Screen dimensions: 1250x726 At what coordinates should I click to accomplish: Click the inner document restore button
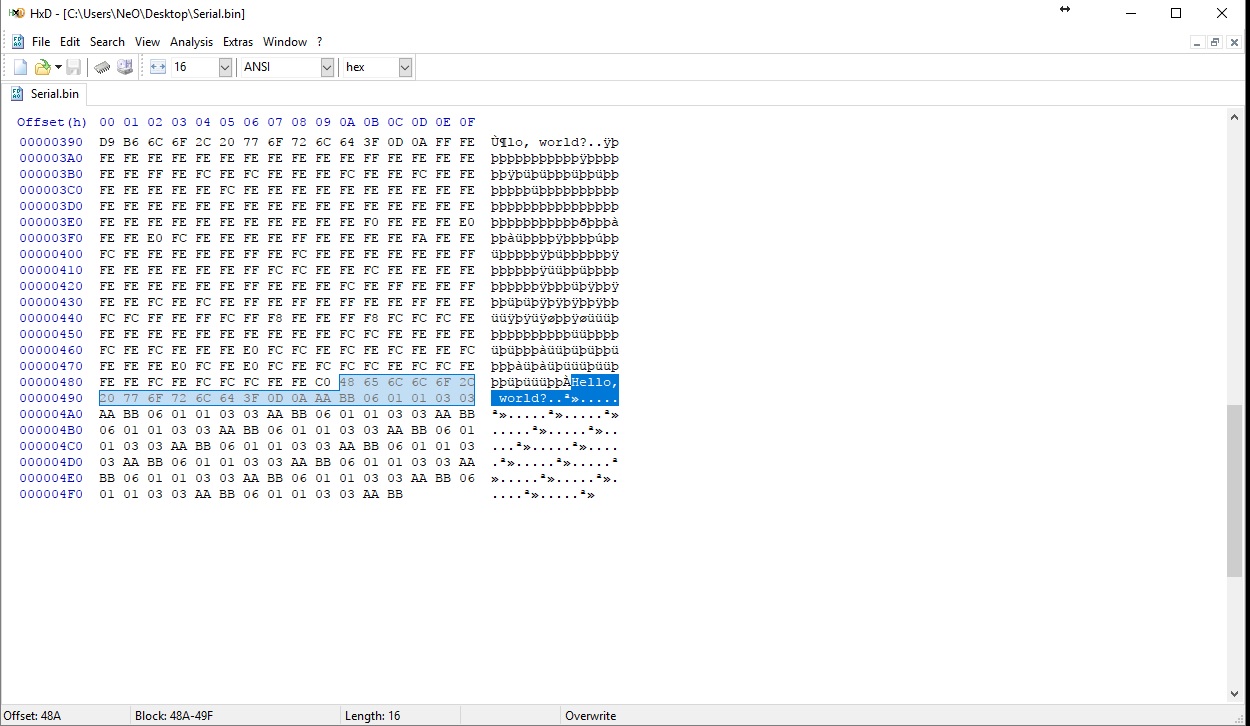pos(1215,42)
